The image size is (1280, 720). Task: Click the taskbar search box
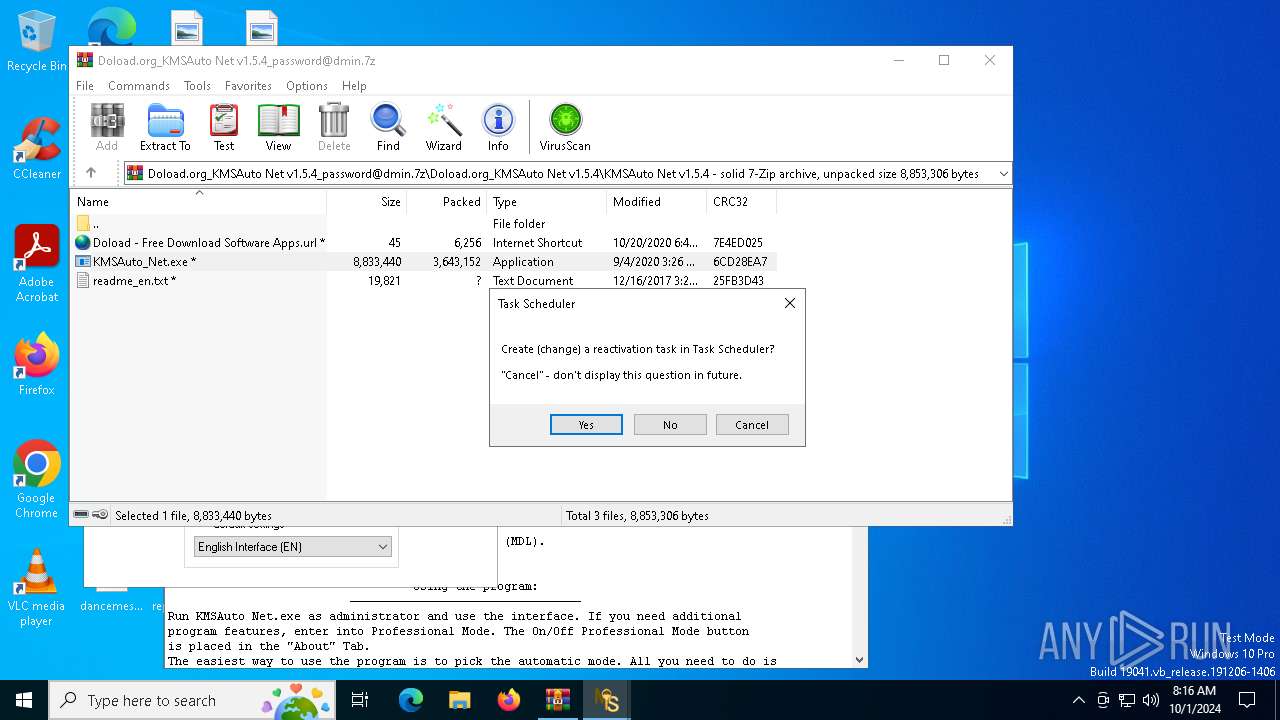point(193,700)
